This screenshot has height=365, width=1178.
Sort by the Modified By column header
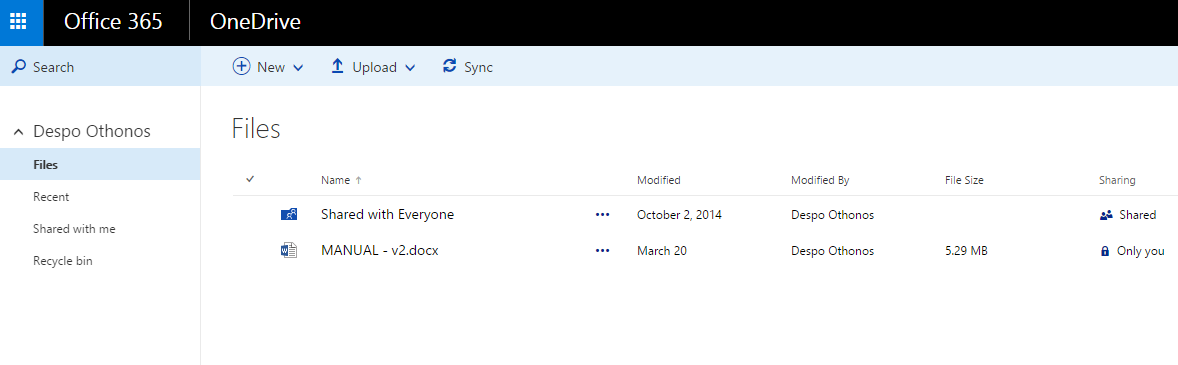tap(820, 180)
